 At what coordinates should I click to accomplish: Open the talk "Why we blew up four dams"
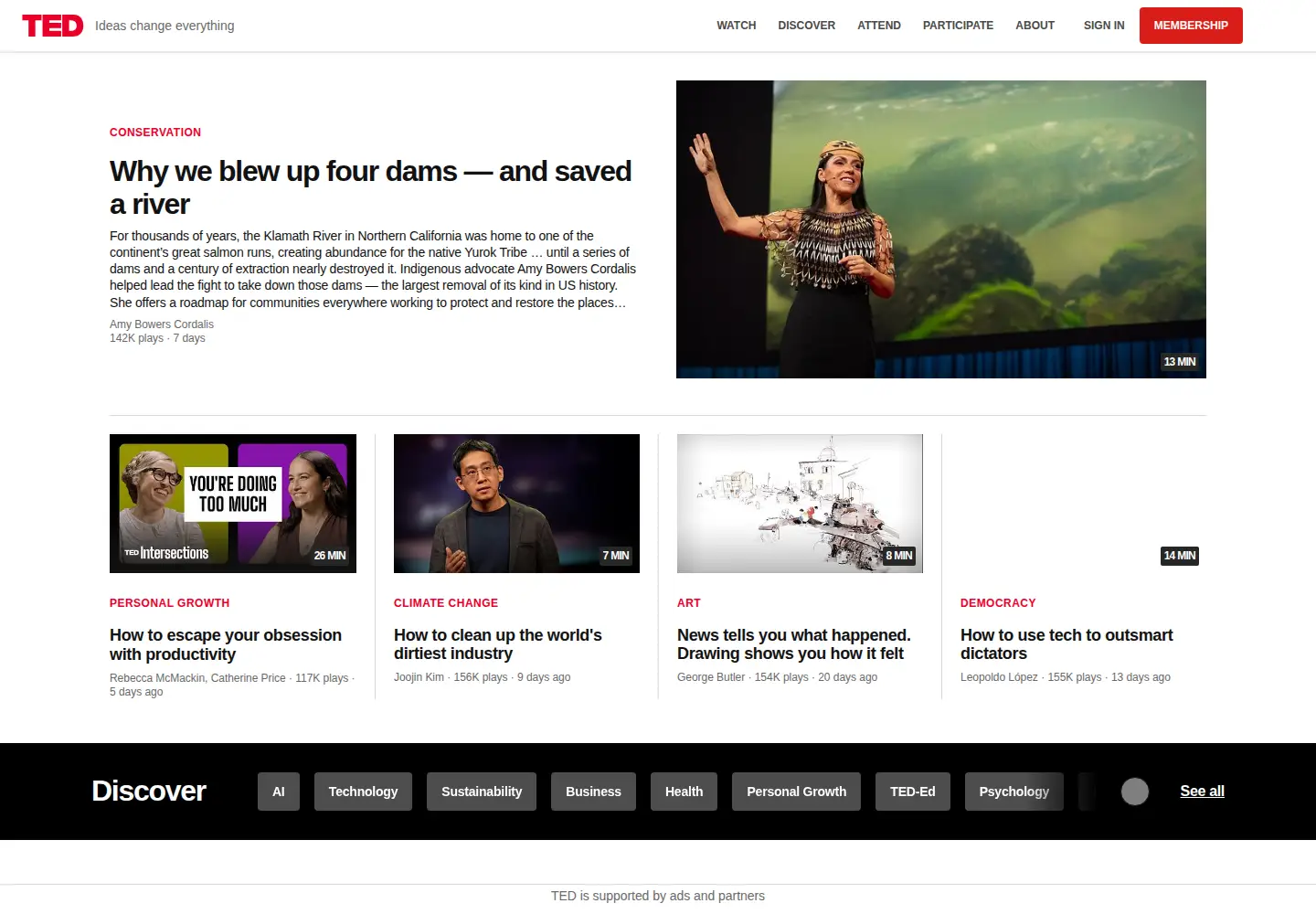pyautogui.click(x=371, y=187)
